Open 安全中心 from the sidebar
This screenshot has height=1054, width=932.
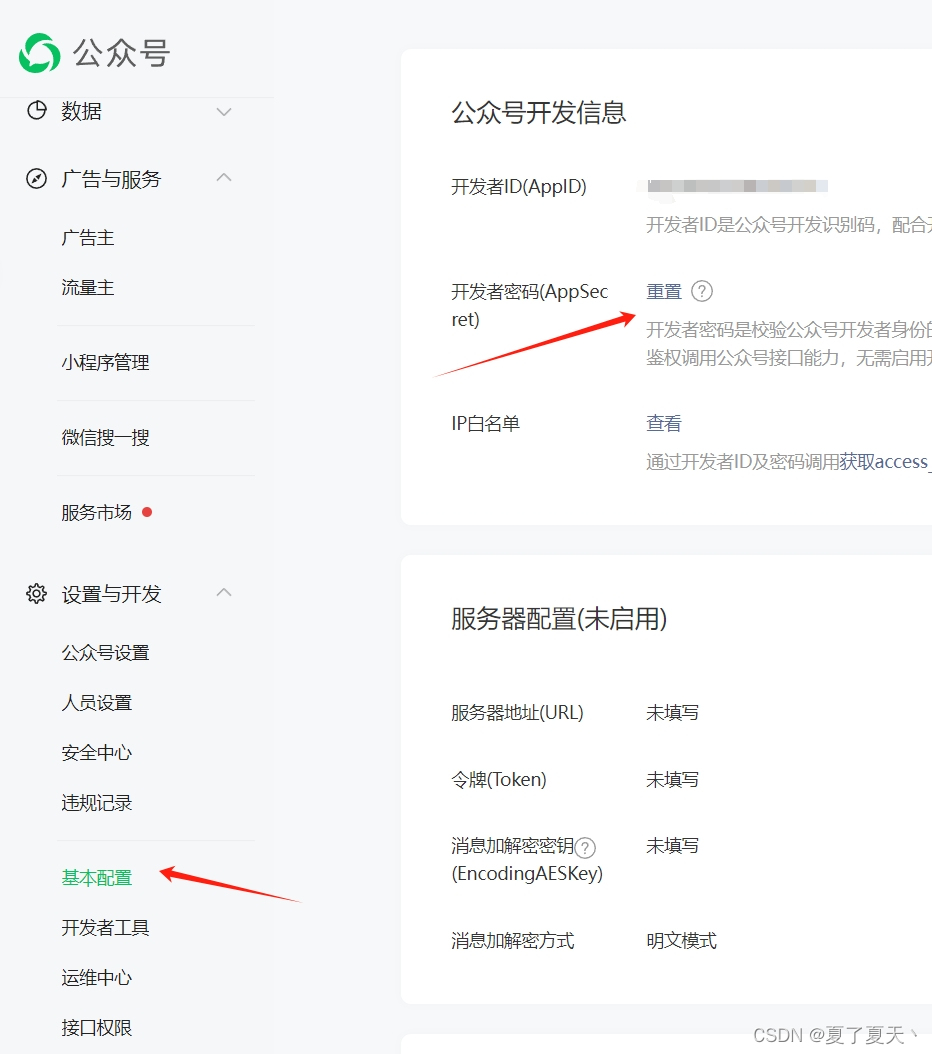click(96, 752)
